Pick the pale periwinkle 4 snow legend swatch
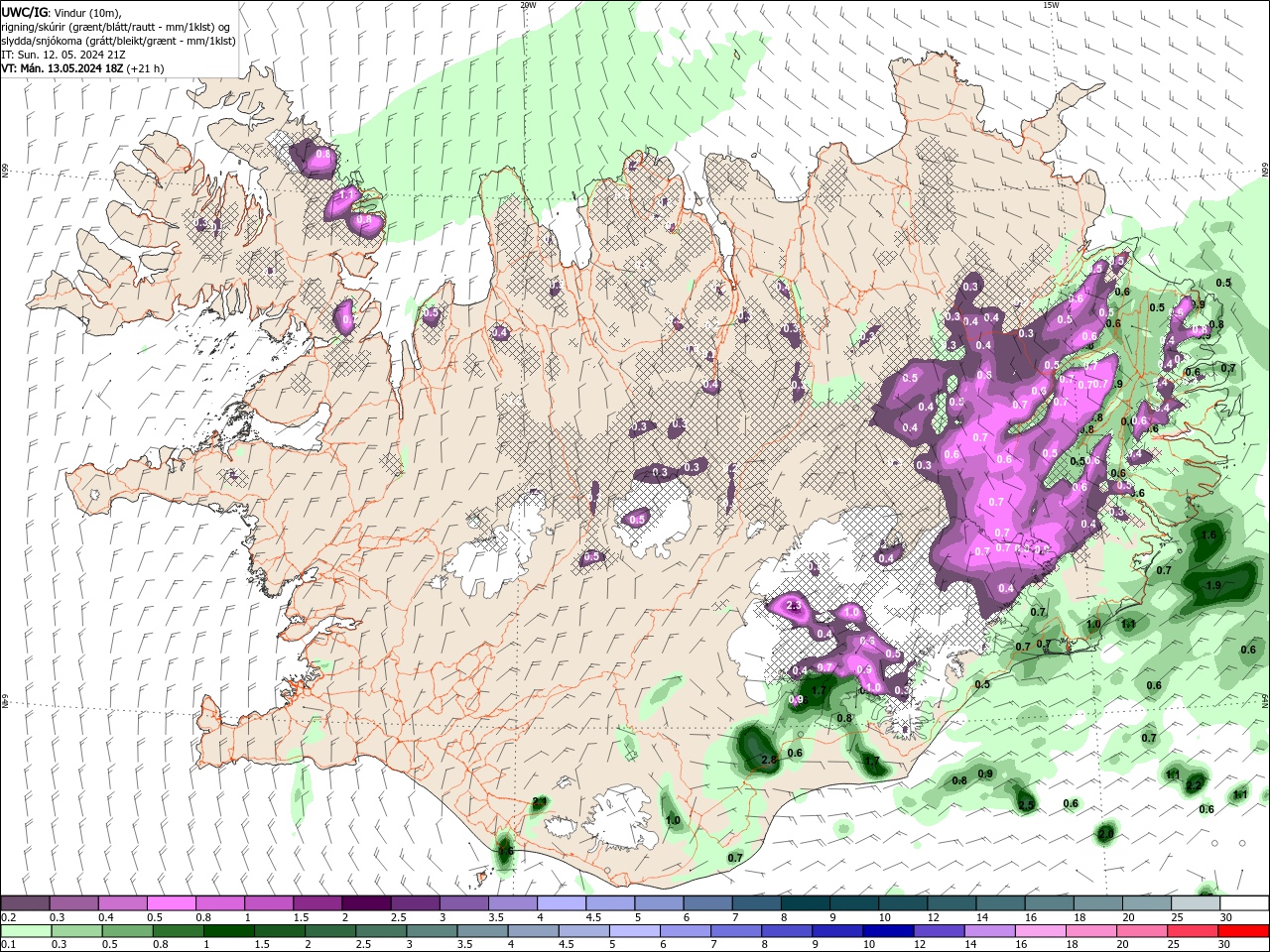The height and width of the screenshot is (952, 1270). click(x=560, y=902)
